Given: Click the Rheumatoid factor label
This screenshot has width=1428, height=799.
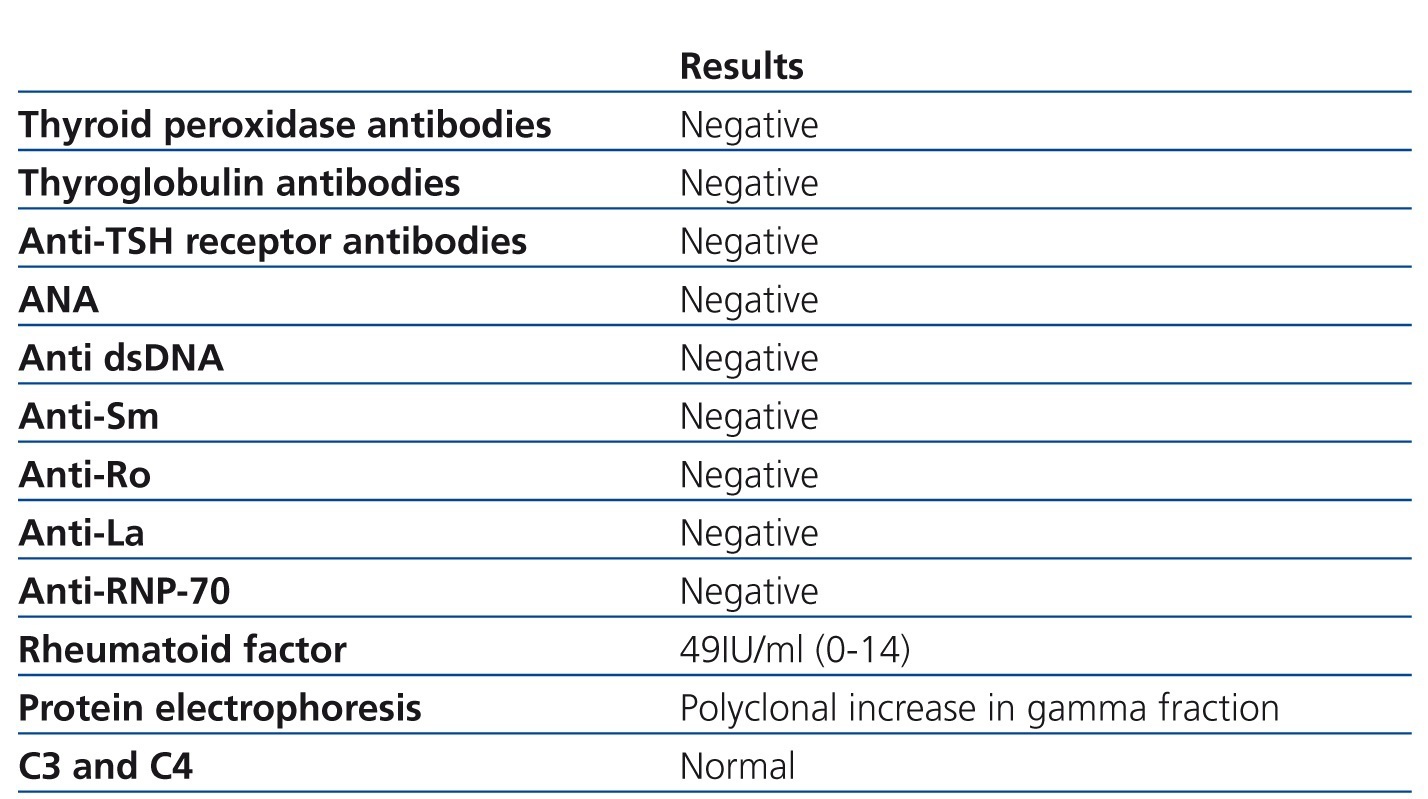Looking at the screenshot, I should coord(182,650).
